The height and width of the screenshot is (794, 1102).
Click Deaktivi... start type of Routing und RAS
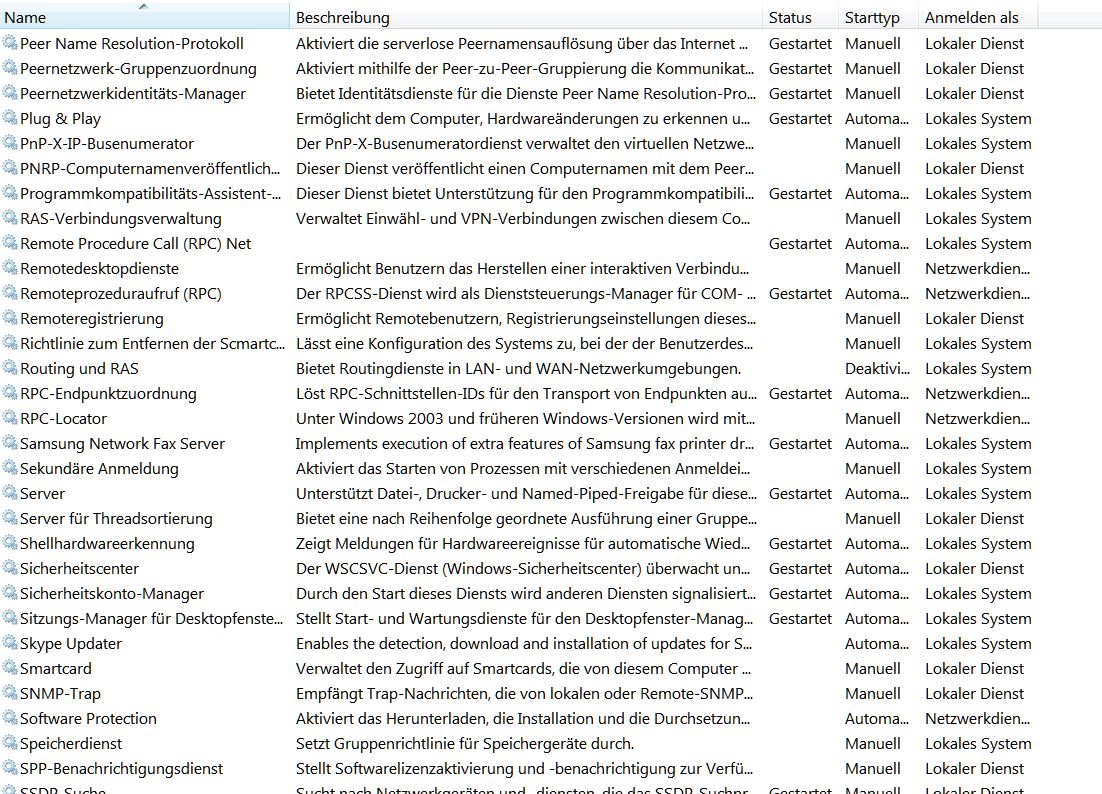877,368
